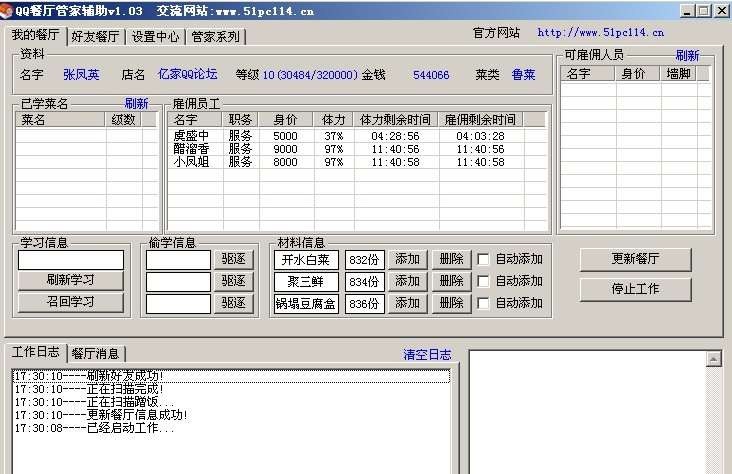Click the 836份 quantity field
Screen dimensions: 732x474
[365, 304]
